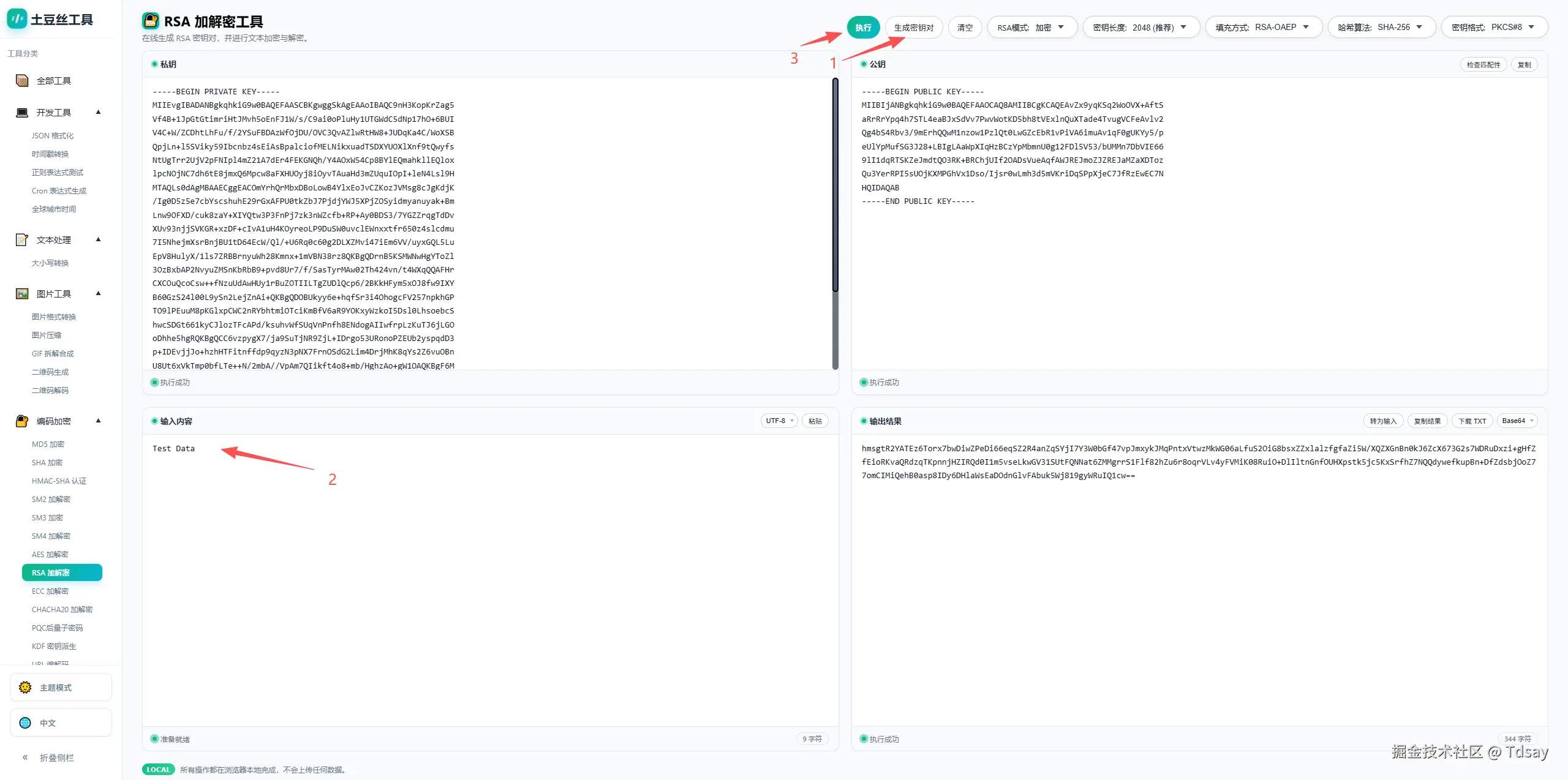Click the 中文 language globe icon

tap(25, 722)
